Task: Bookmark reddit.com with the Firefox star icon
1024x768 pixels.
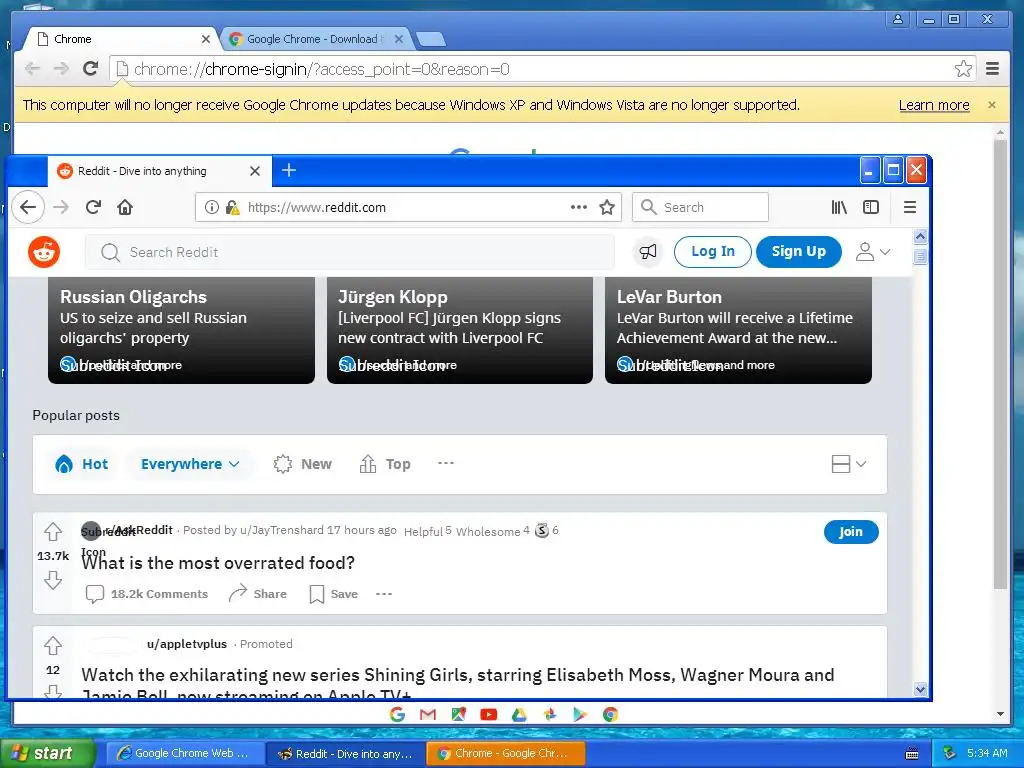Action: point(607,208)
